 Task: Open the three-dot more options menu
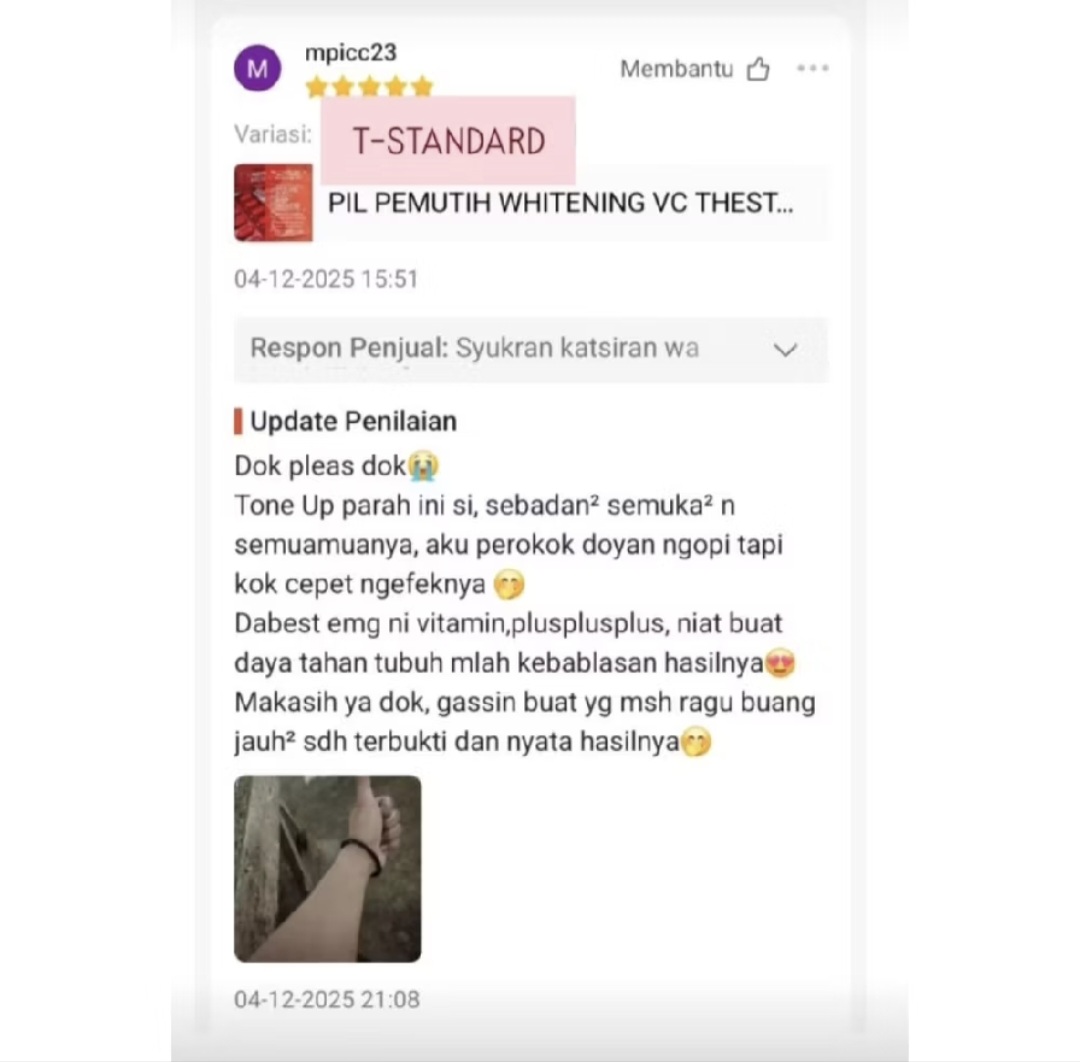pyautogui.click(x=813, y=68)
